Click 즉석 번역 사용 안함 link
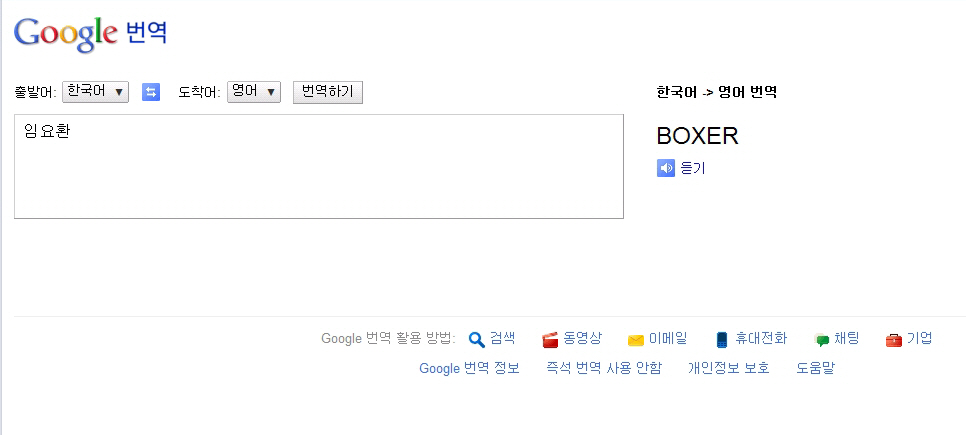 [604, 368]
